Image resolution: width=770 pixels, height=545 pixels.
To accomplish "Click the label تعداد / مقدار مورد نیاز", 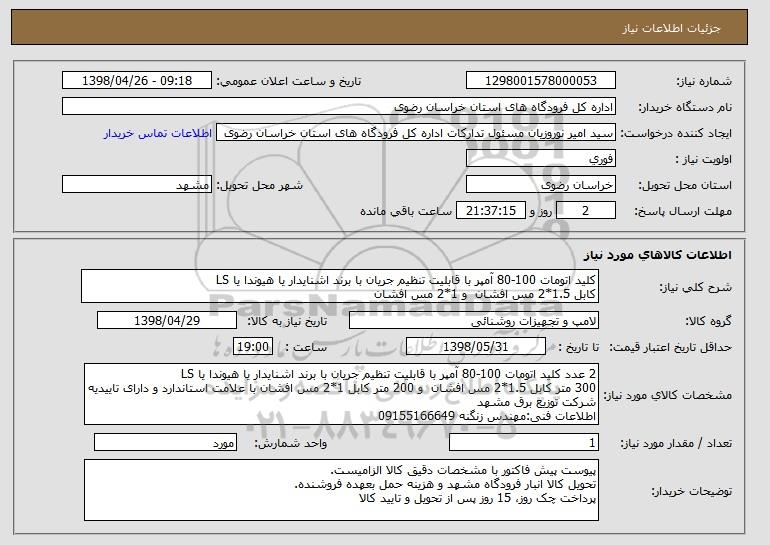I will [x=676, y=443].
